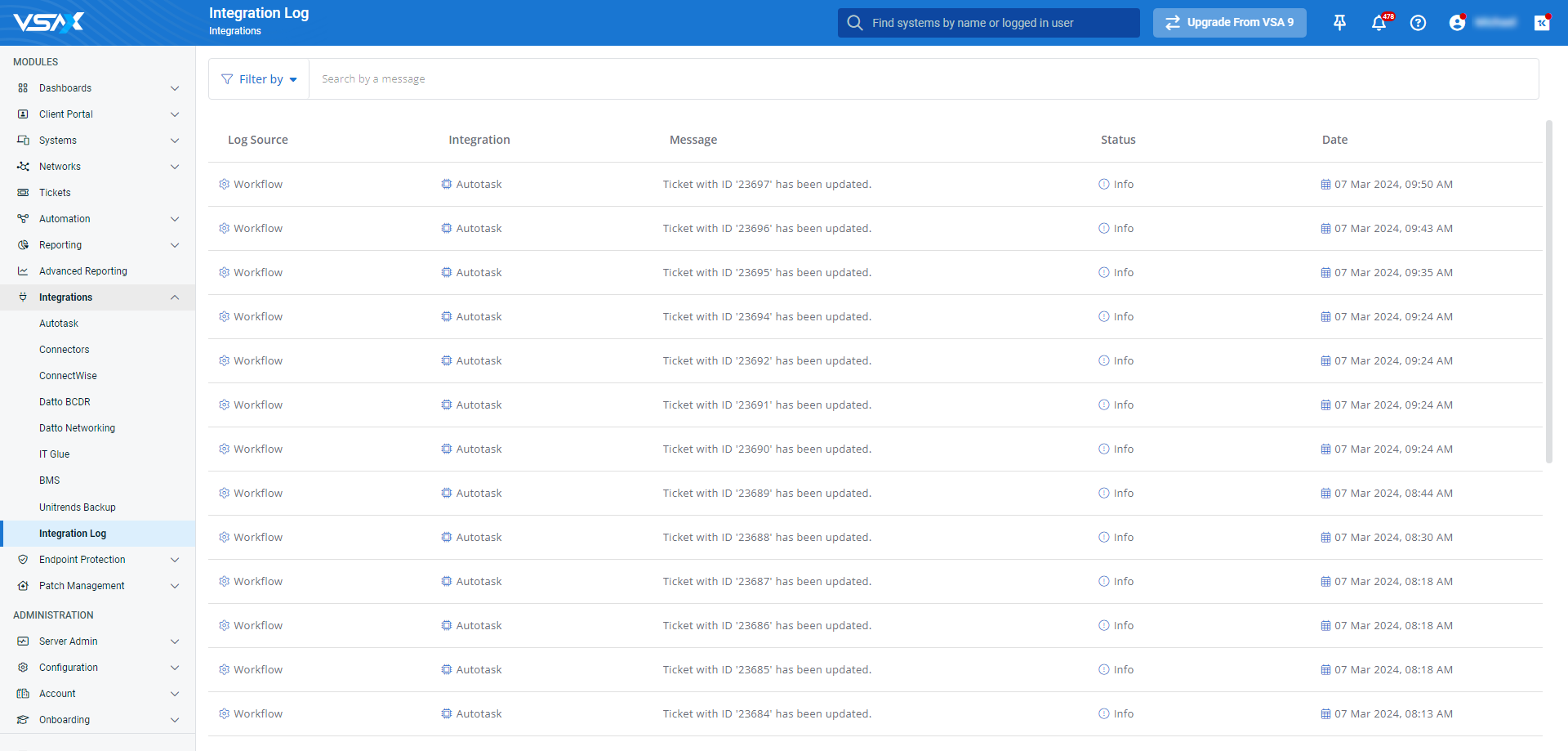Viewport: 1568px width, 751px height.
Task: Click date 07 Mar 2024, 08:30 AM
Action: [1393, 538]
